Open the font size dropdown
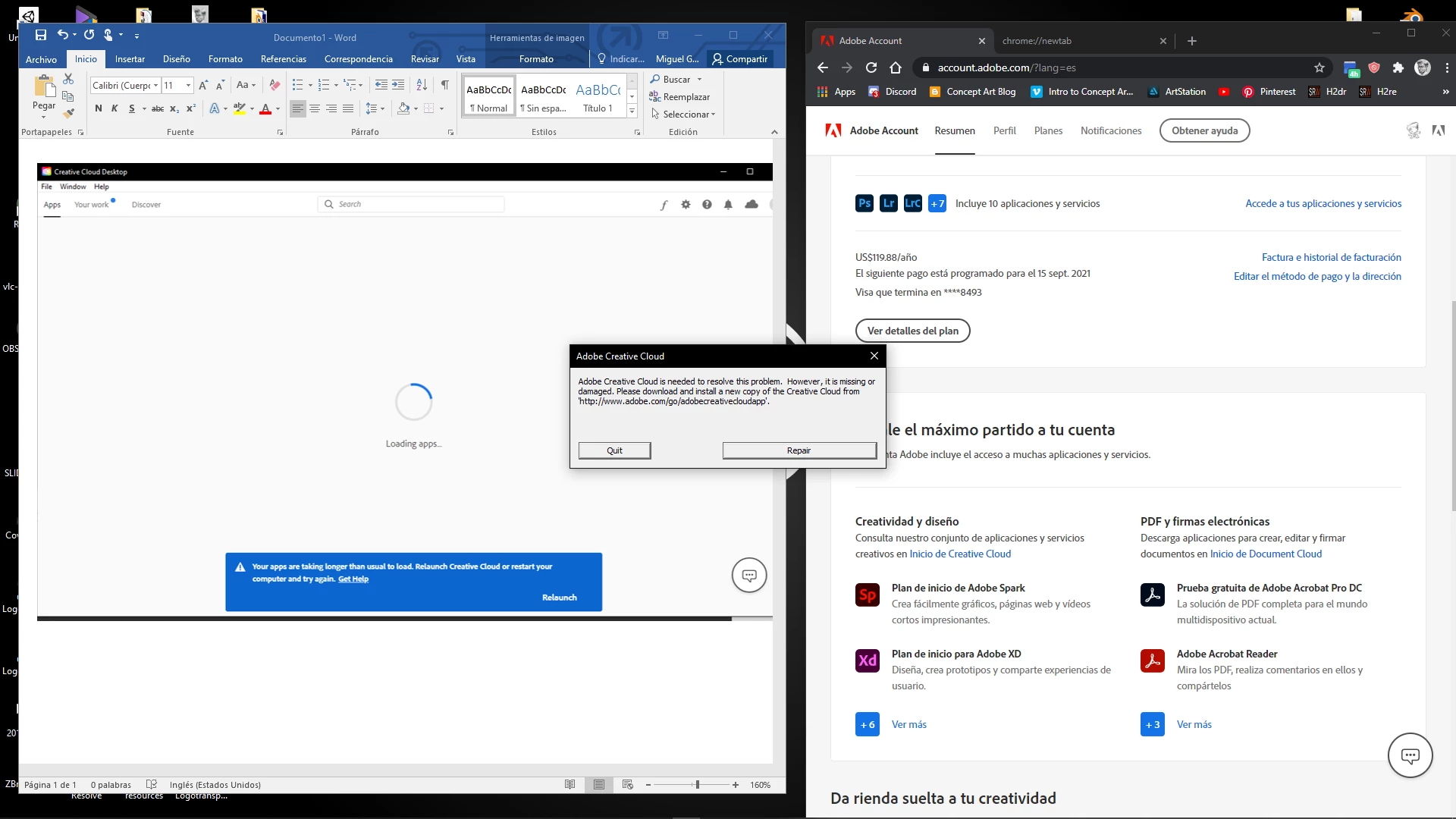The width and height of the screenshot is (1456, 819). [189, 86]
